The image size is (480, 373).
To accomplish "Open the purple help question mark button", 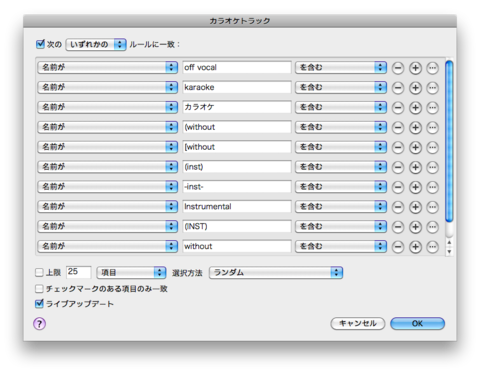I will tap(39, 323).
